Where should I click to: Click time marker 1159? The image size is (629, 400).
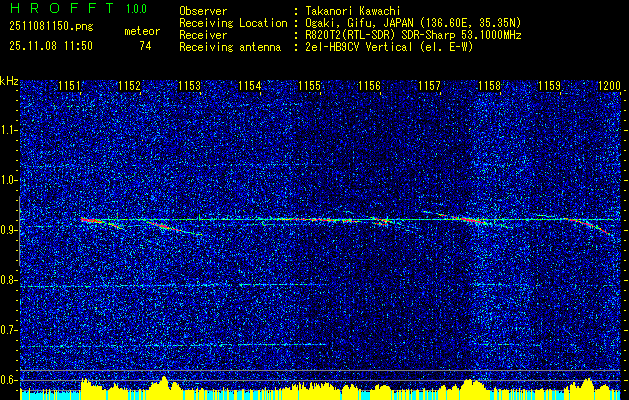(x=550, y=86)
